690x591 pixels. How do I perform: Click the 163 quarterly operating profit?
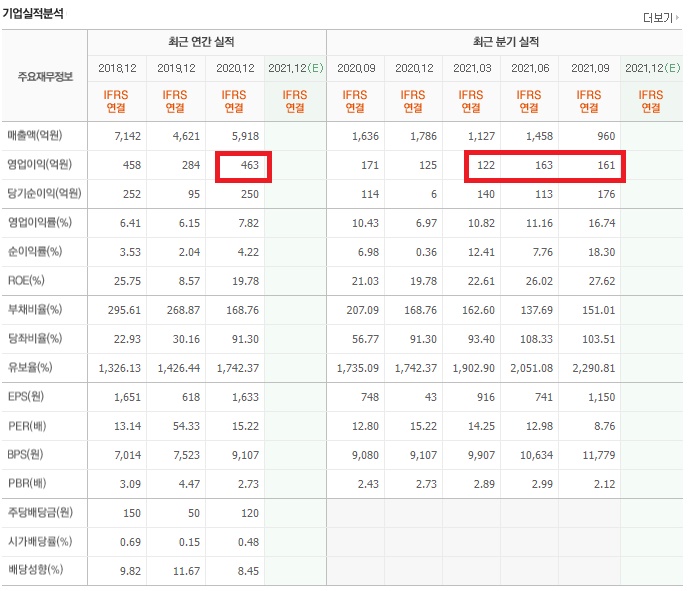click(543, 165)
